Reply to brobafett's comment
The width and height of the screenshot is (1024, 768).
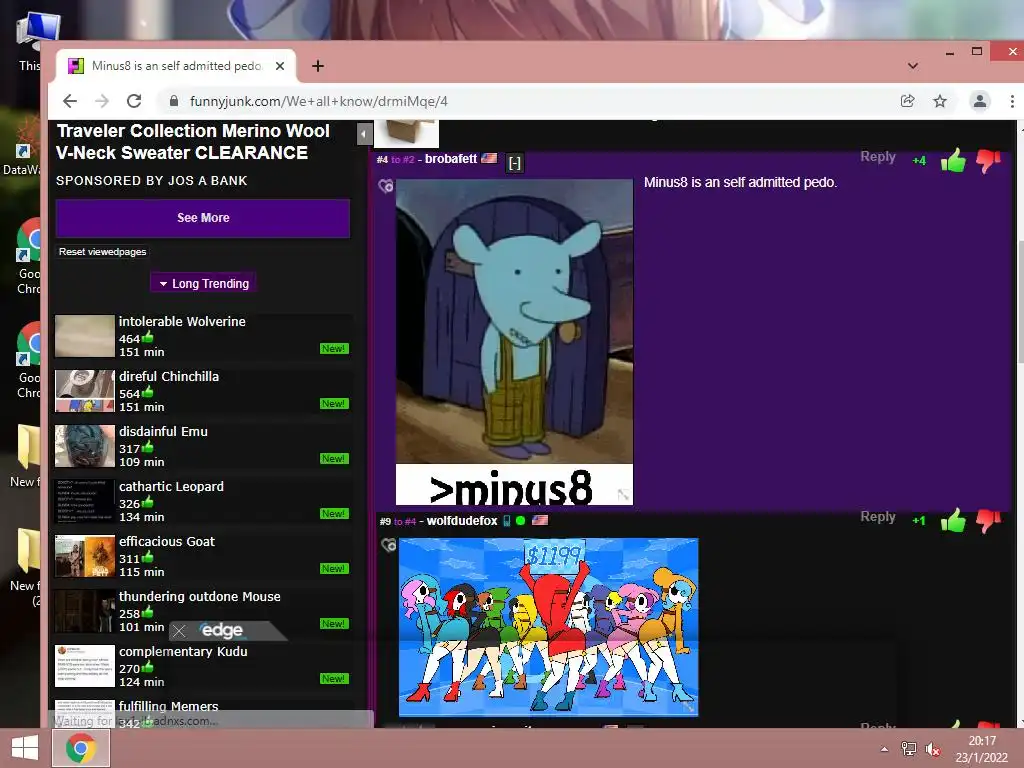(878, 157)
